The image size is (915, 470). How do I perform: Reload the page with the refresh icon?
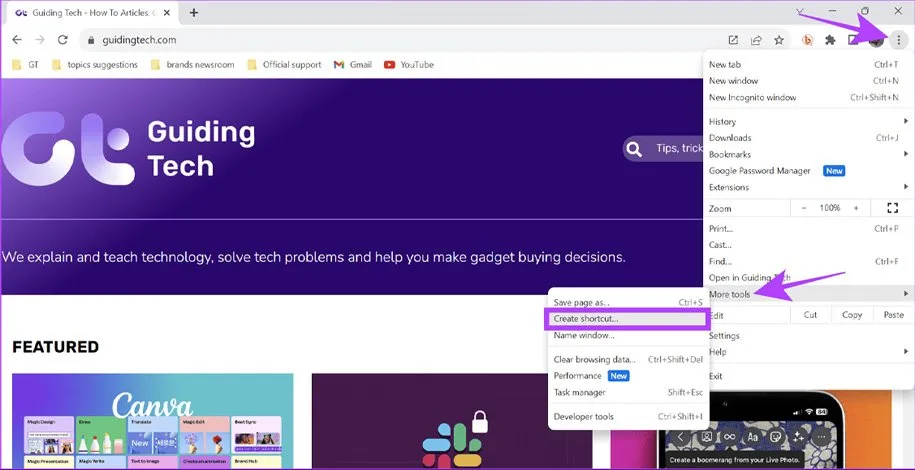[x=62, y=40]
